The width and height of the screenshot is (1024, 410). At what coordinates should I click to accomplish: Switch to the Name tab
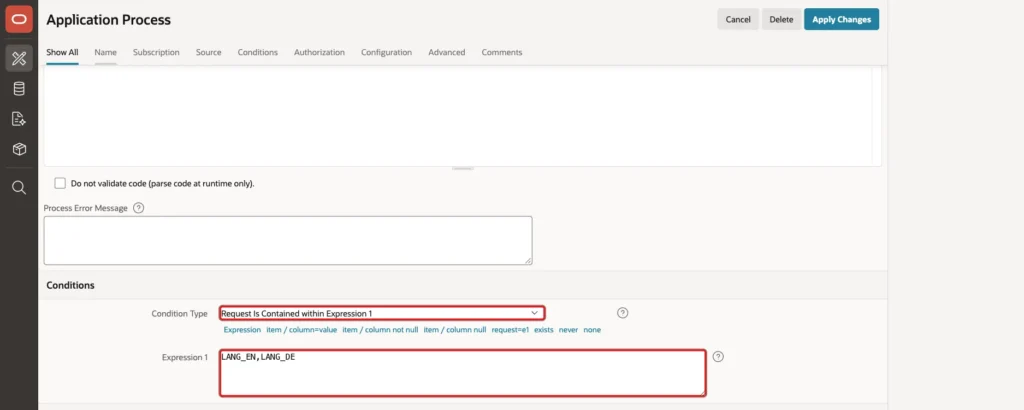click(x=105, y=52)
